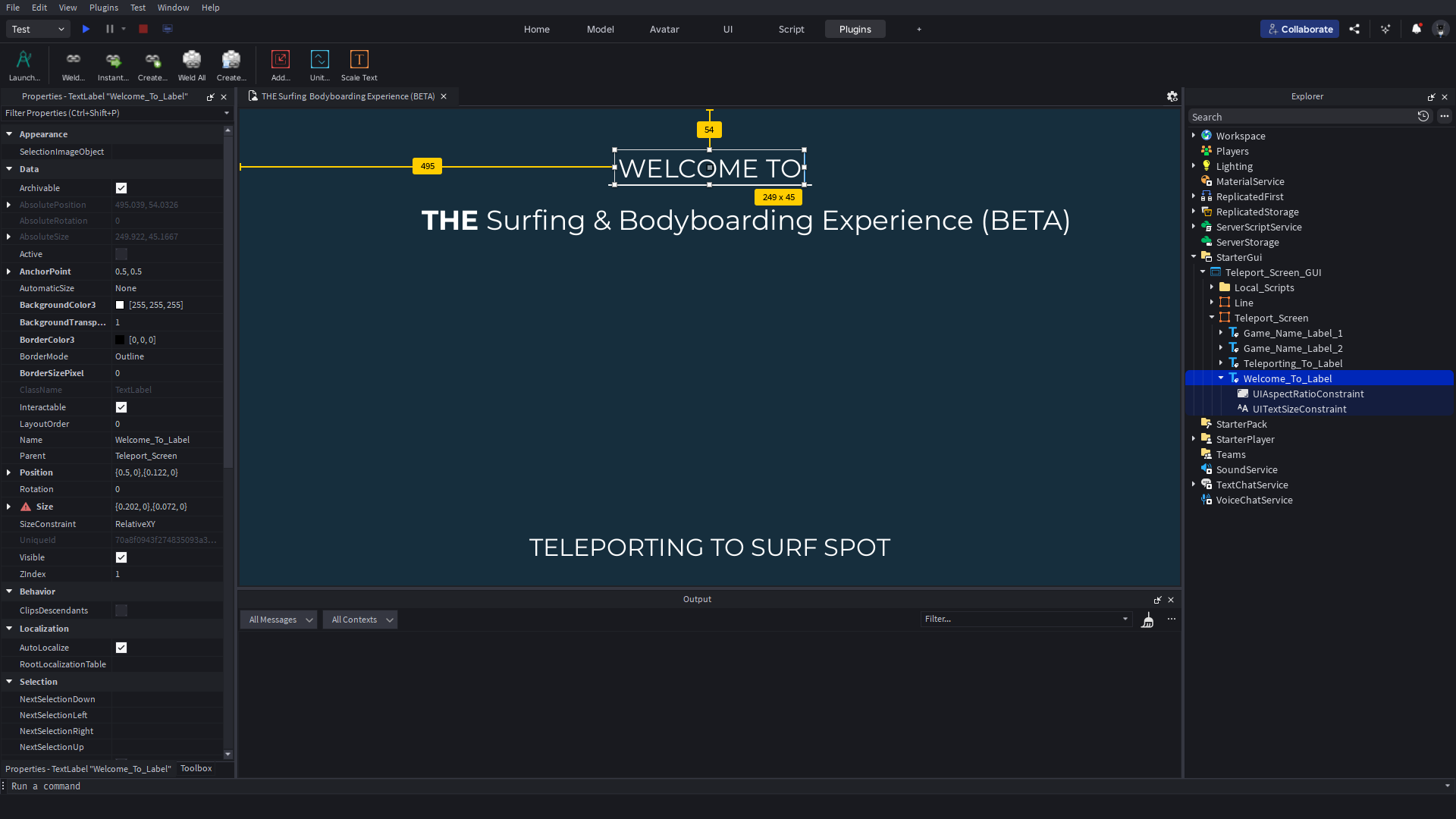1456x819 pixels.
Task: Collapse the Behavior section
Action: coord(9,591)
